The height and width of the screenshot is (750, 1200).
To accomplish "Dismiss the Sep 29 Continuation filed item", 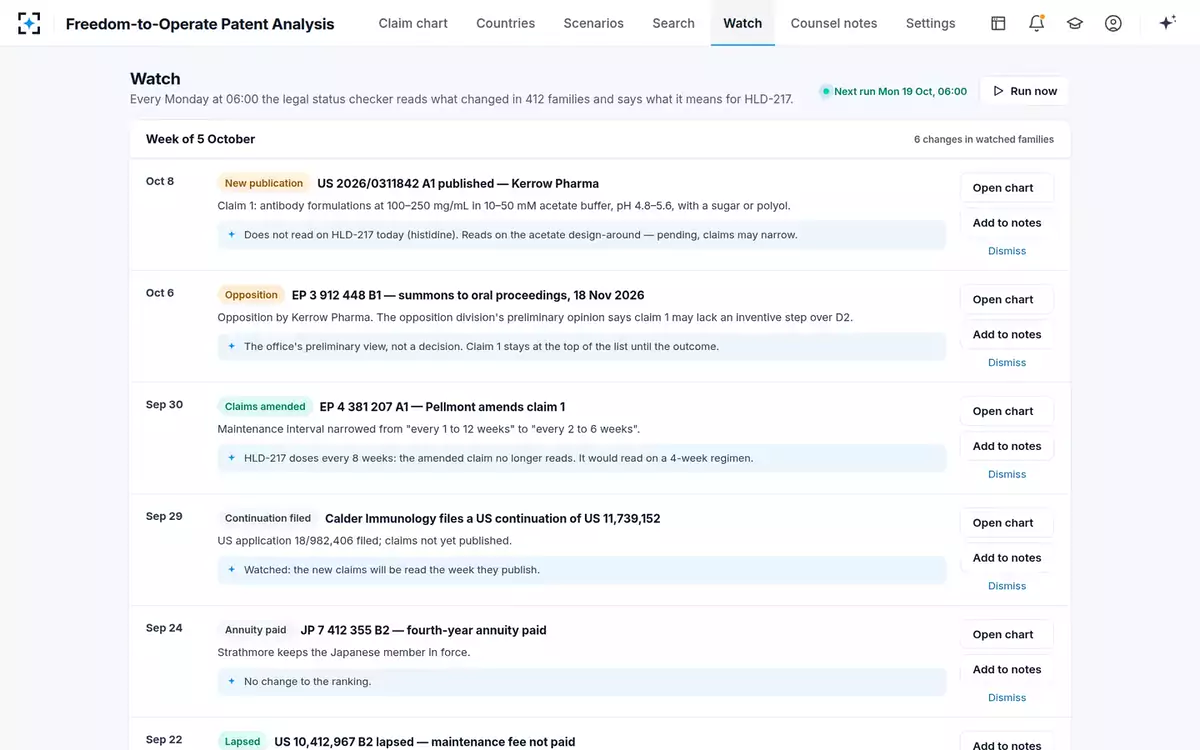I will pos(1007,586).
